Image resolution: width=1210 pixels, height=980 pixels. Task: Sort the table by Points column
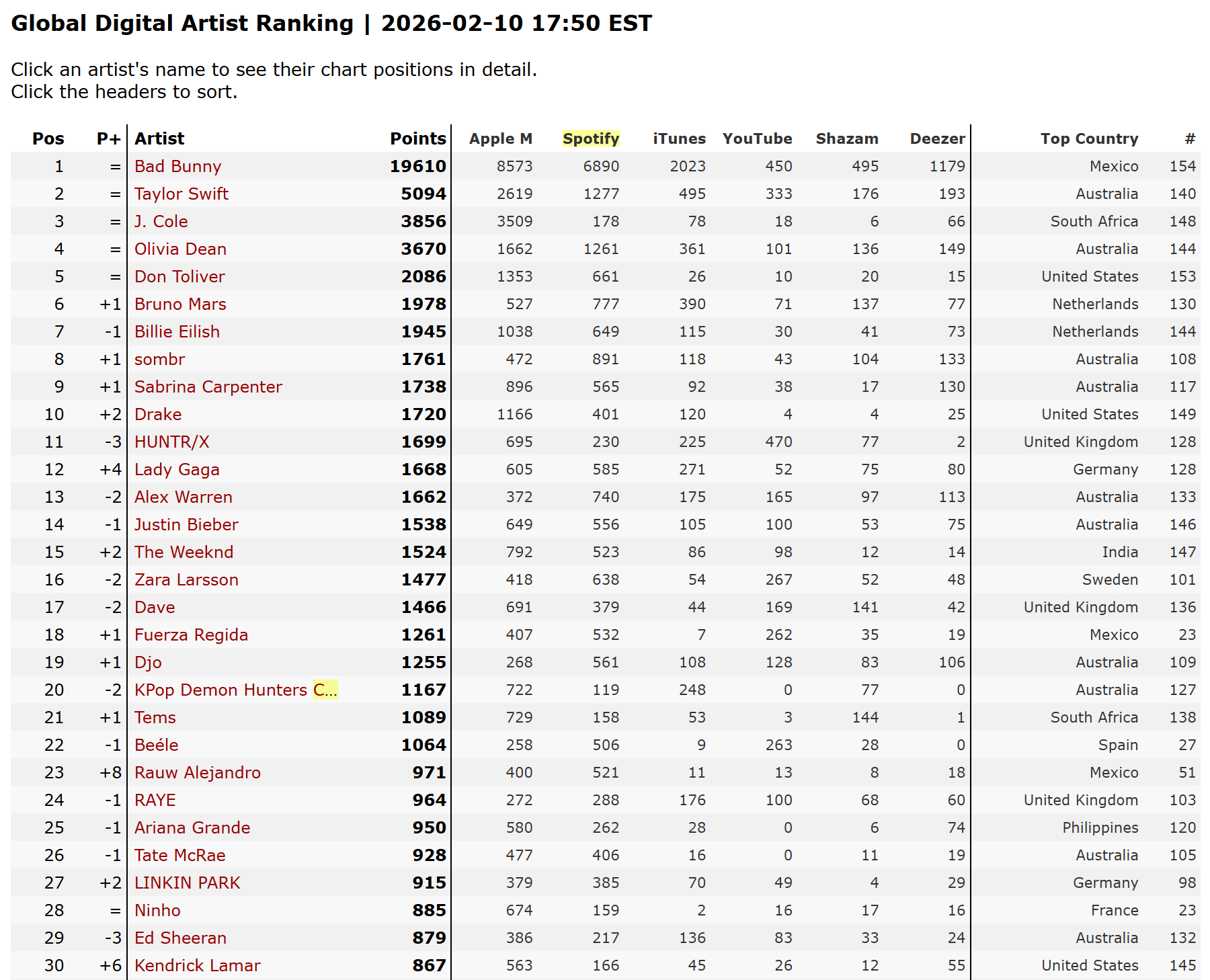tap(417, 138)
